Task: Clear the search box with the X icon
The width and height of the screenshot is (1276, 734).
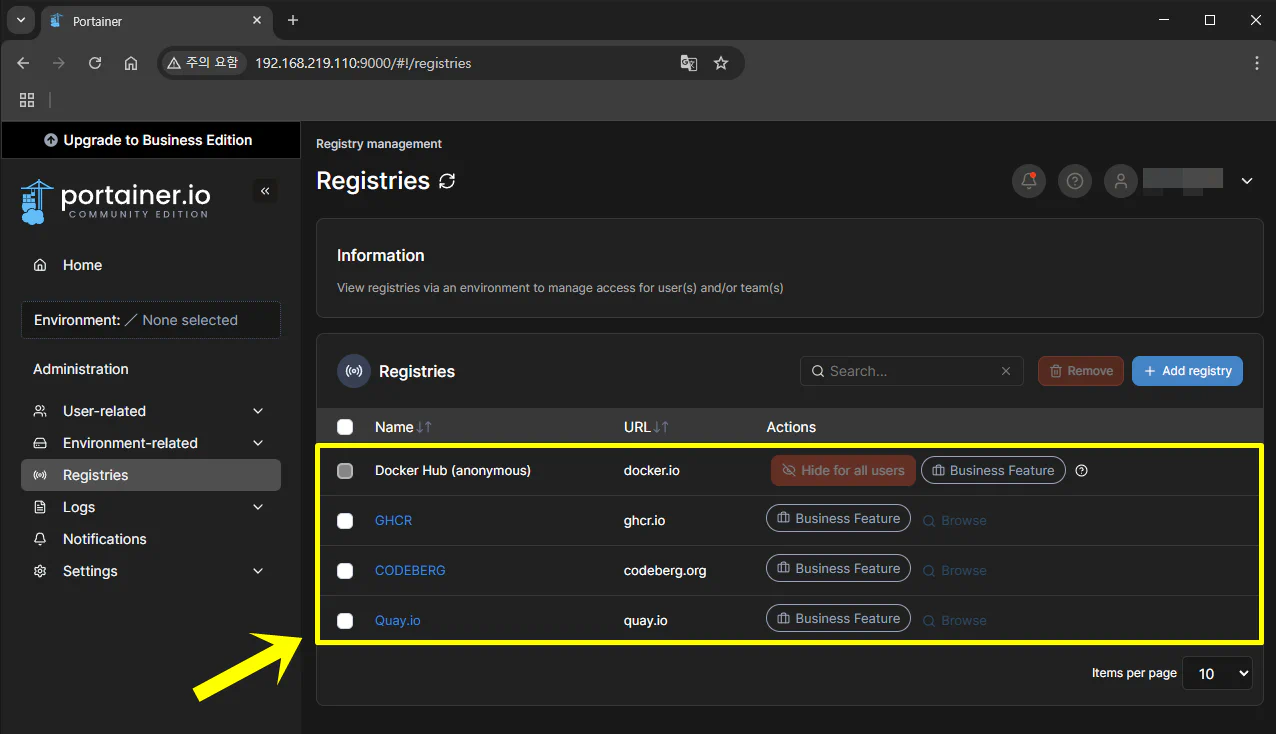Action: coord(1006,371)
